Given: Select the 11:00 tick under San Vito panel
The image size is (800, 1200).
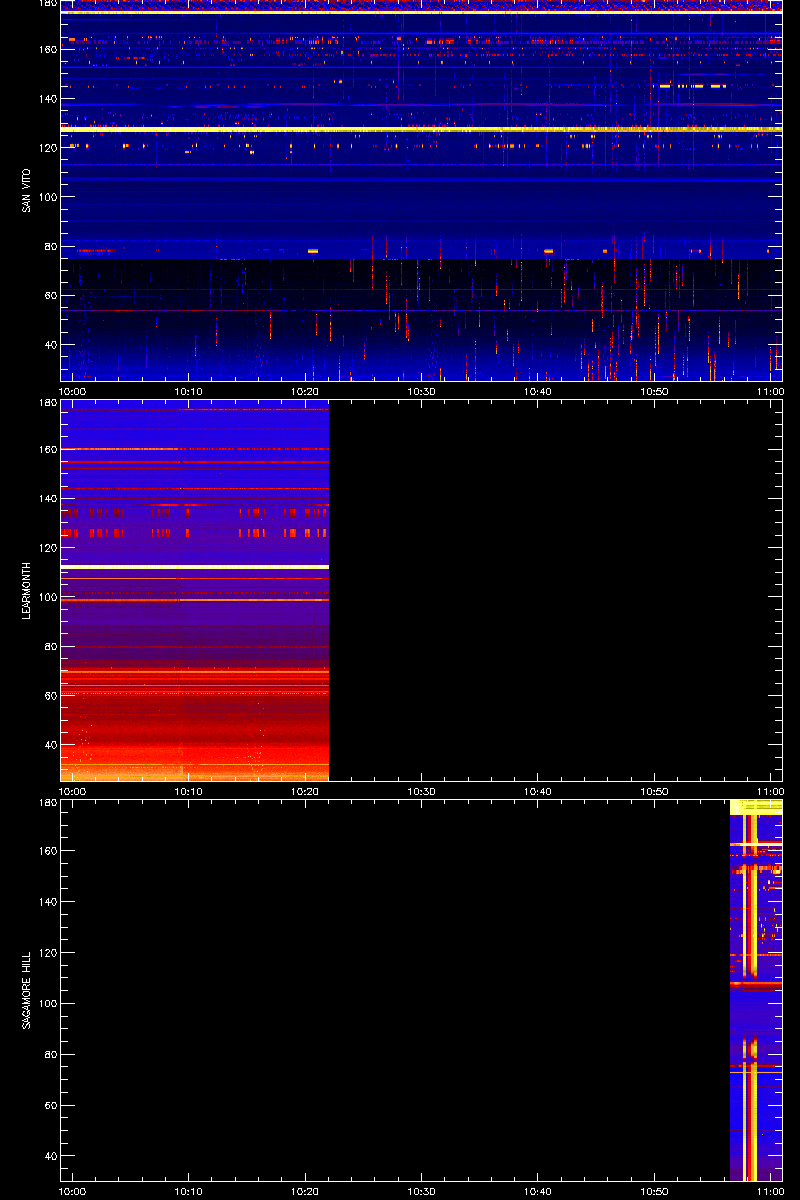Looking at the screenshot, I should click(x=770, y=391).
